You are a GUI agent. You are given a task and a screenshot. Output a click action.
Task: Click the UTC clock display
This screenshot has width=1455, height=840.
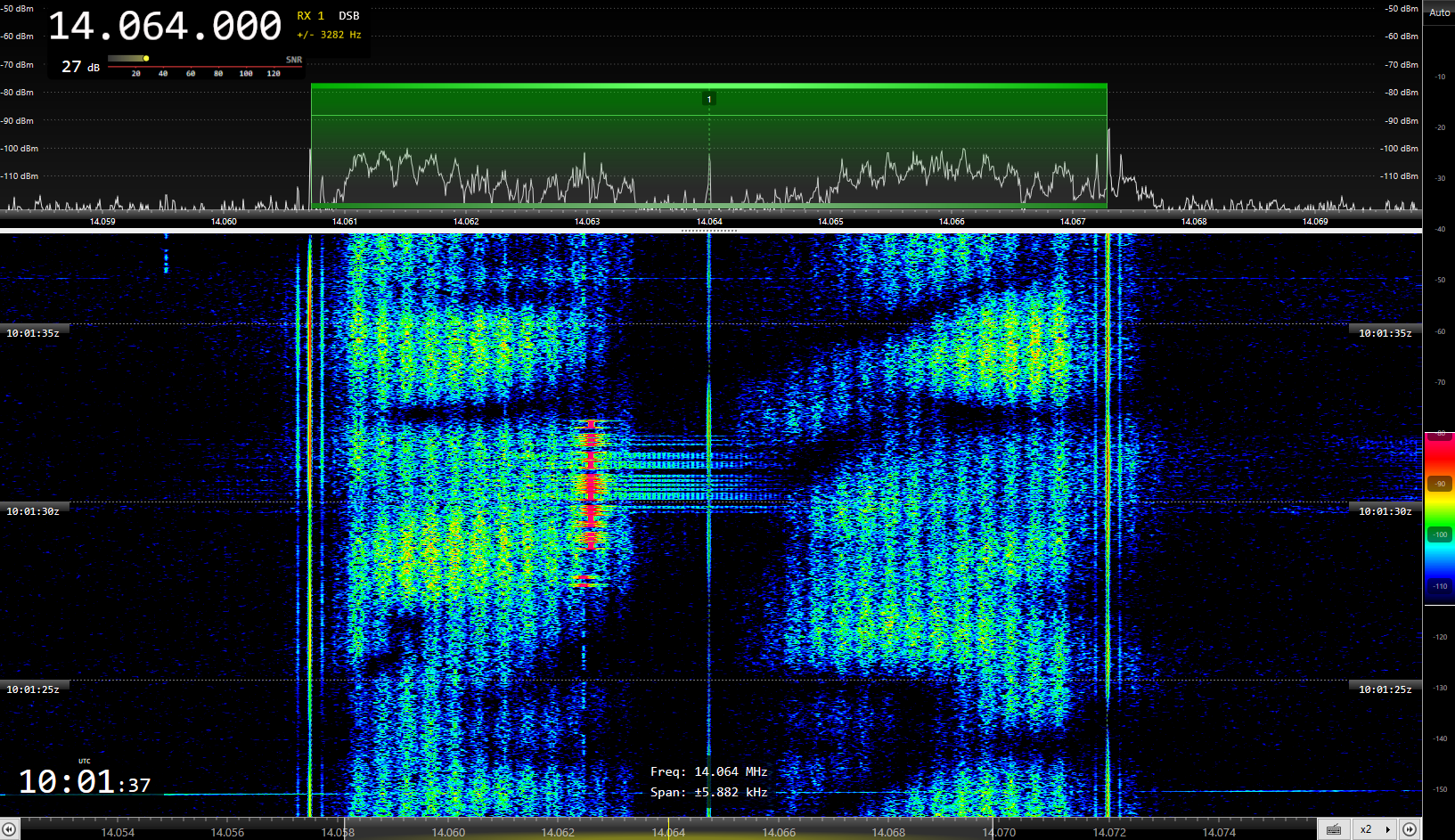[x=85, y=781]
